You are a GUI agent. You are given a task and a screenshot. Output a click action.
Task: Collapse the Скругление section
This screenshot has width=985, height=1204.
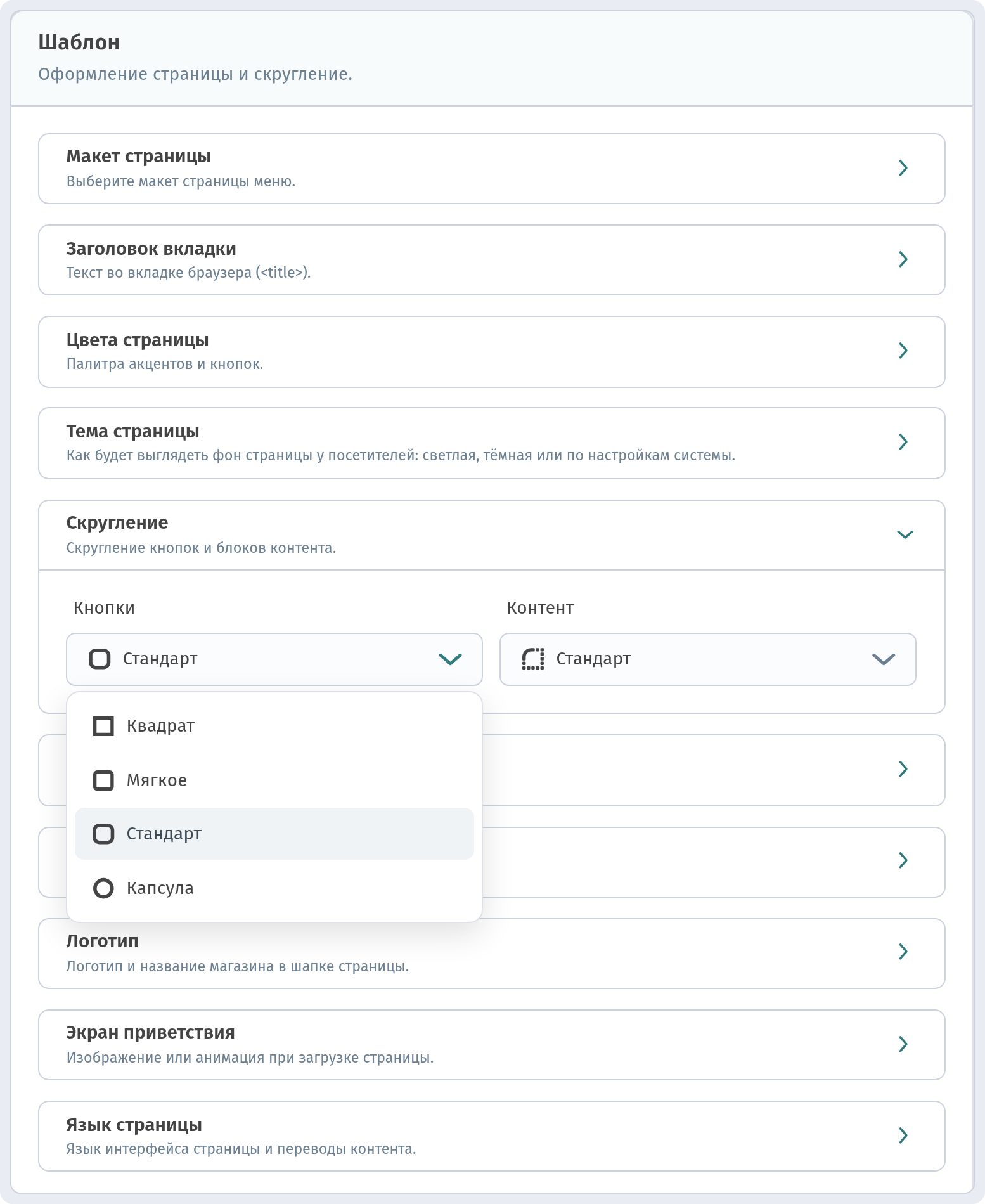click(491, 535)
